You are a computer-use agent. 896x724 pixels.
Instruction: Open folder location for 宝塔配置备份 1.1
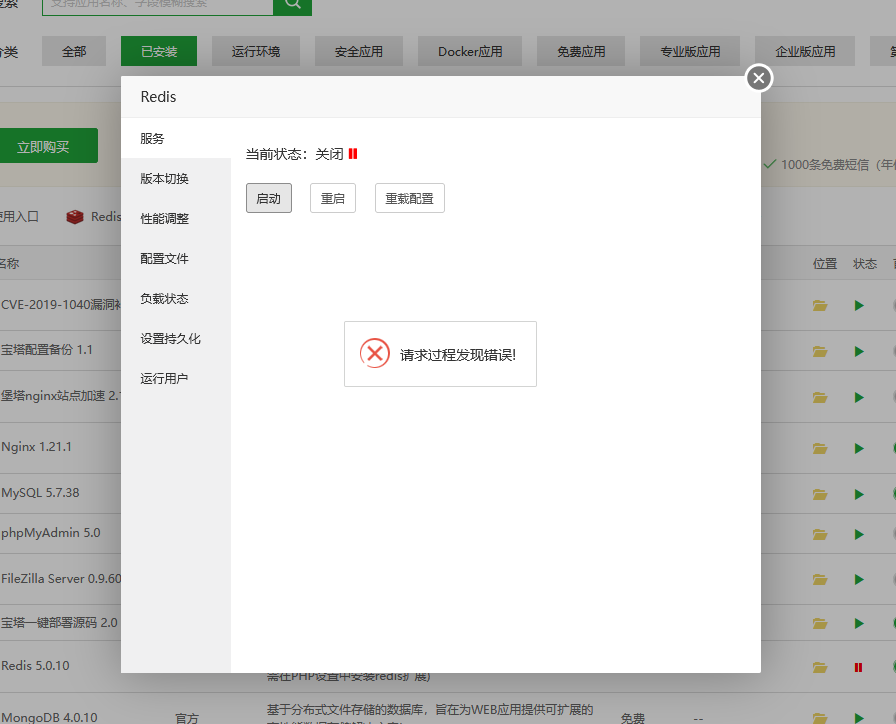820,351
